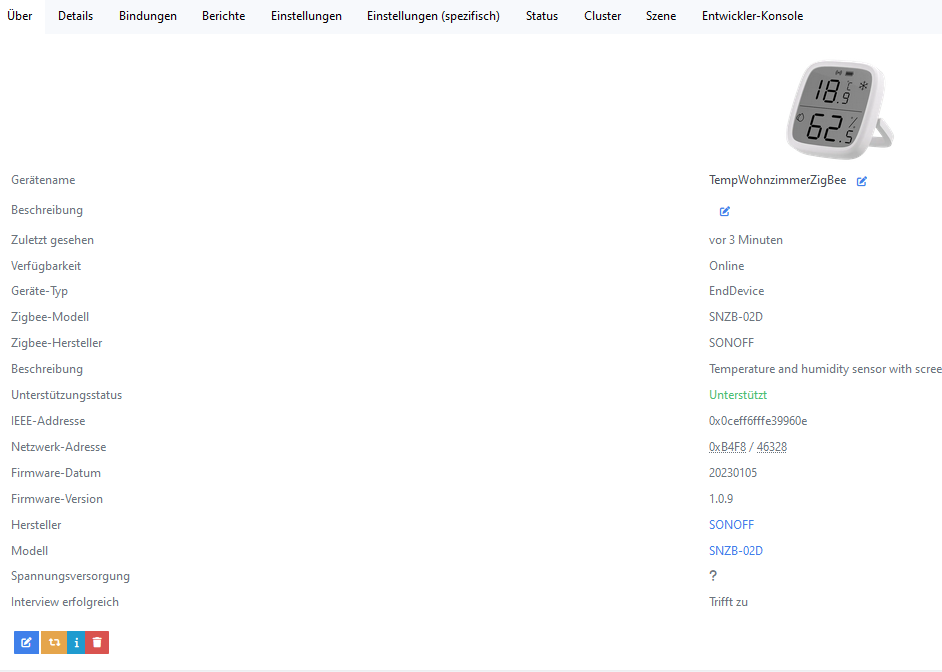
Task: Switch to the Cluster tab
Action: coord(603,16)
